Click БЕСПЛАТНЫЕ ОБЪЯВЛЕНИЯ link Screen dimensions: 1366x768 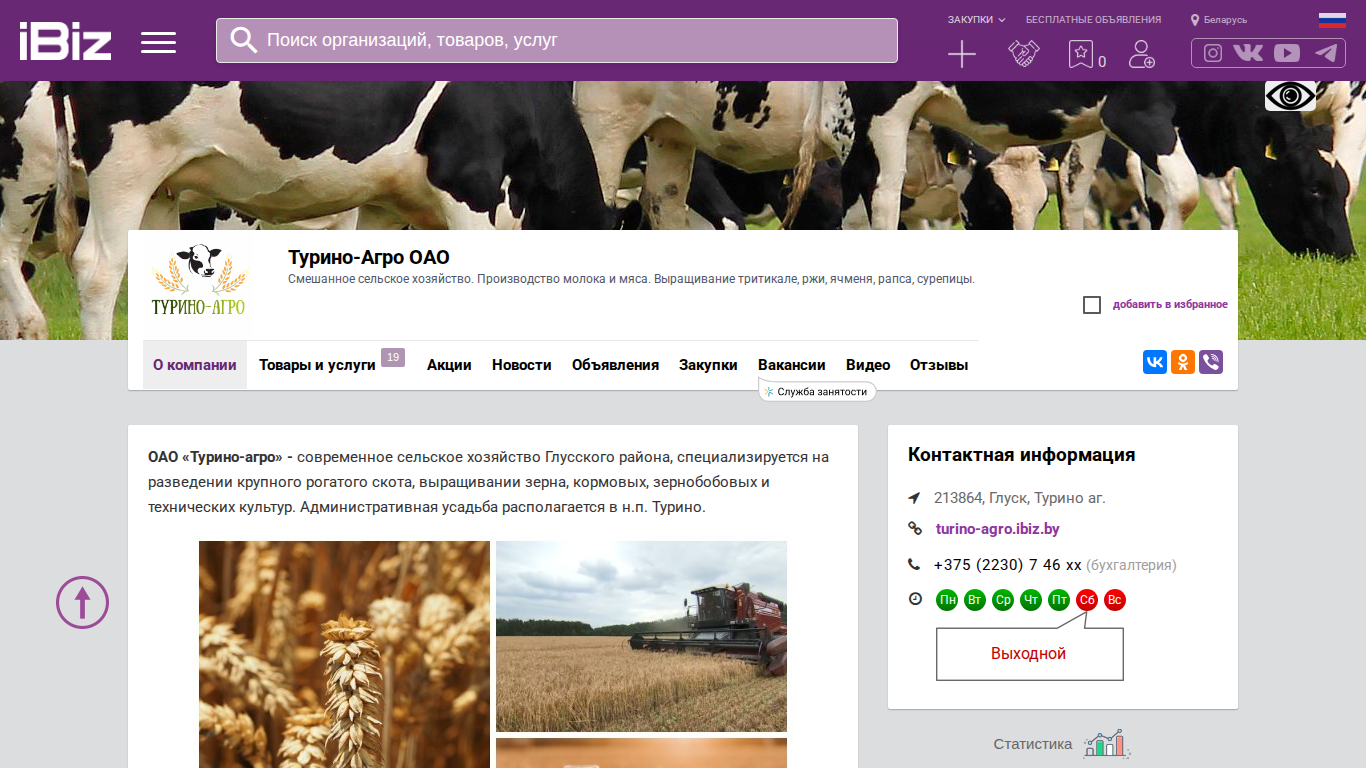1094,19
